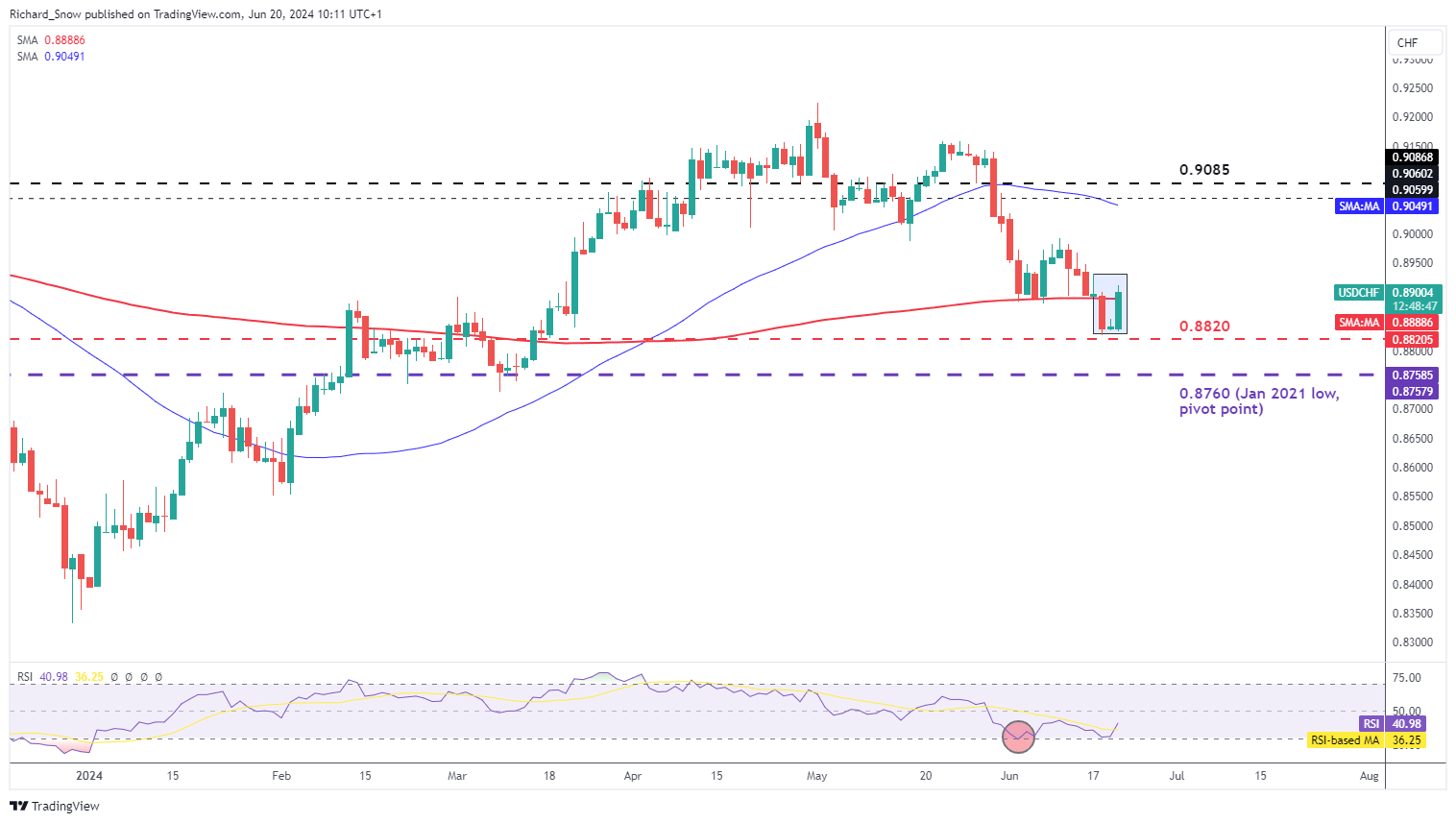Click the 0.8820 support level label
The image size is (1456, 823).
[1204, 327]
